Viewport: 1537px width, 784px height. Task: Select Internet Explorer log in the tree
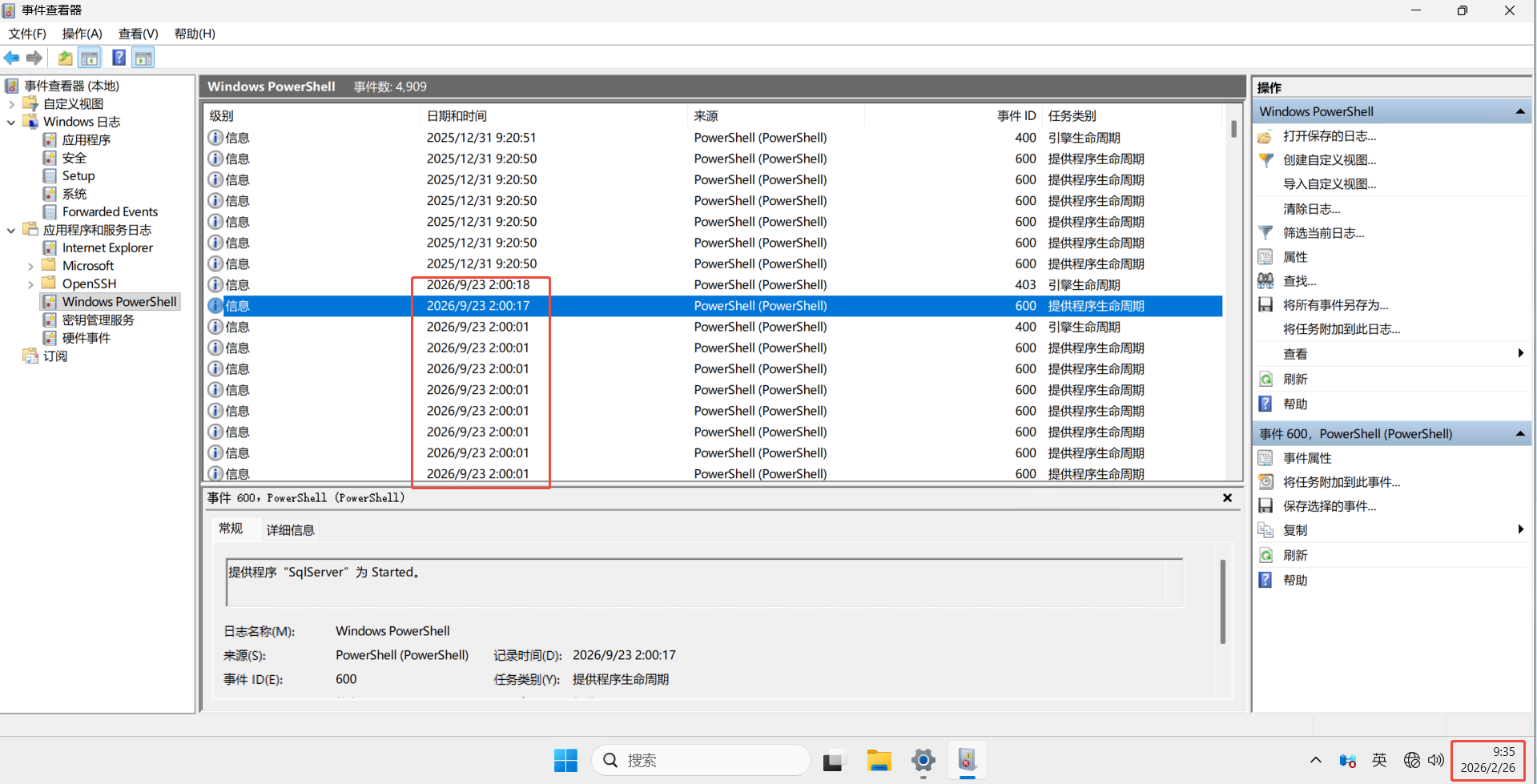tap(107, 248)
